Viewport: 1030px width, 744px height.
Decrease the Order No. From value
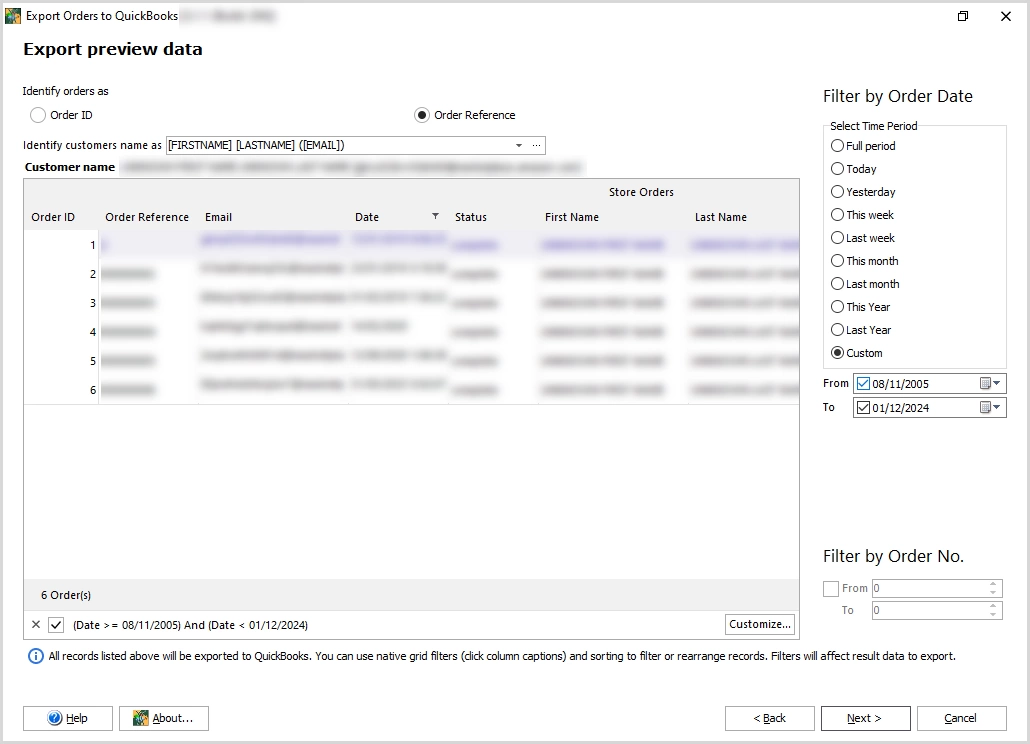click(x=993, y=593)
